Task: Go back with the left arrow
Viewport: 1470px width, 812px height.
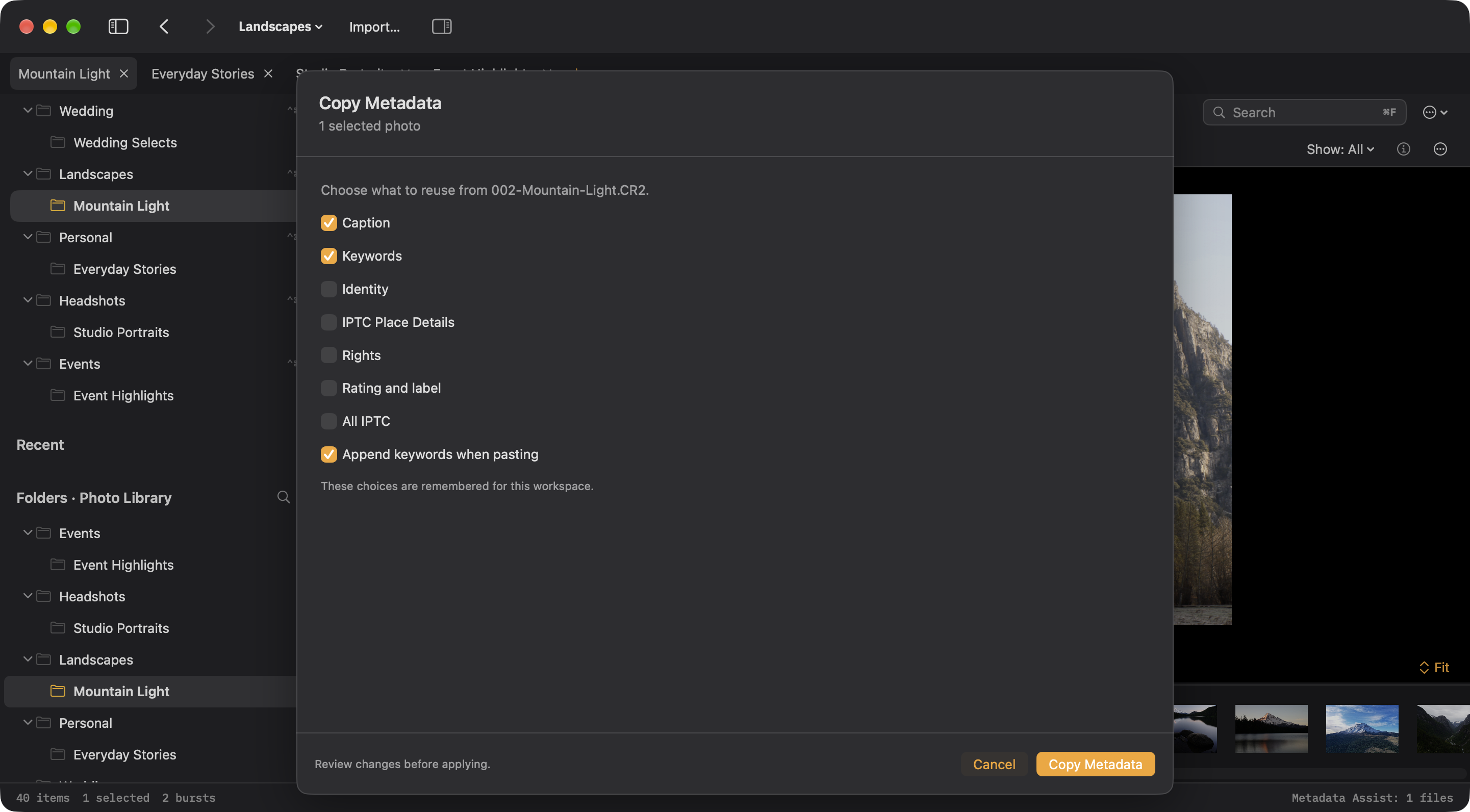Action: point(164,26)
